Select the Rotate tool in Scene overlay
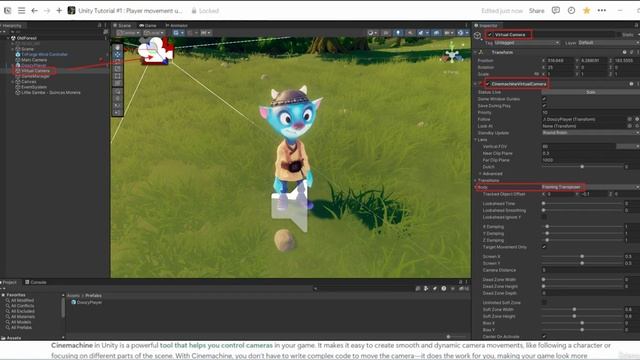Image resolution: width=640 pixels, height=360 pixels. tap(118, 61)
